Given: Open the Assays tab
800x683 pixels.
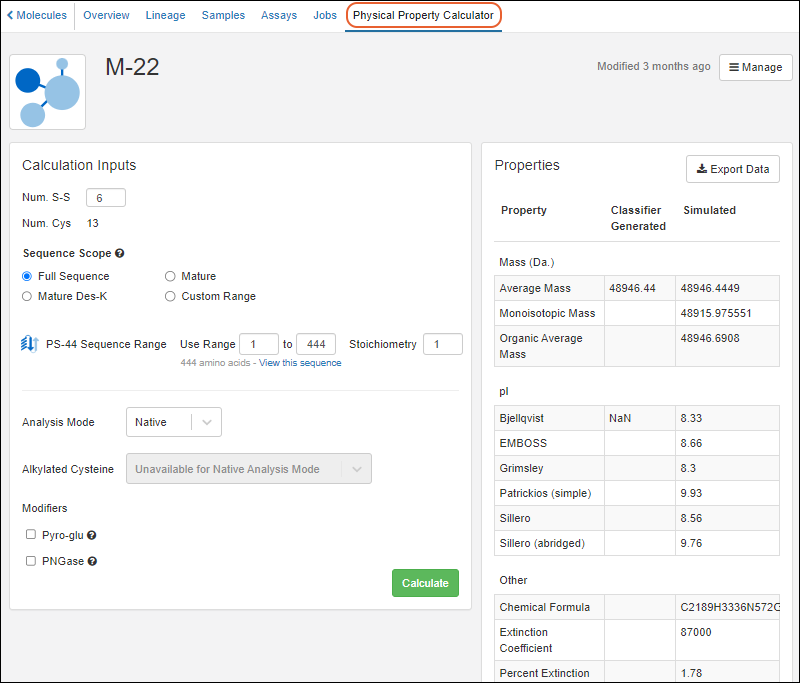Looking at the screenshot, I should tap(279, 16).
